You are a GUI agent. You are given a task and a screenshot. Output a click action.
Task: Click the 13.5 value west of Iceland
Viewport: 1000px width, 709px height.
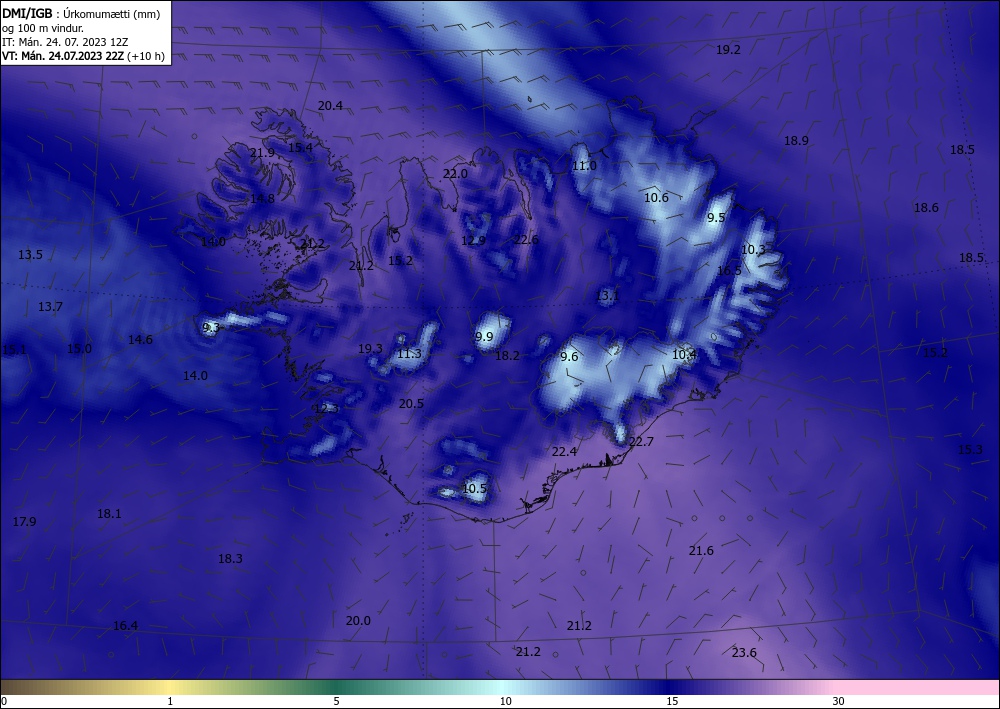tap(30, 255)
